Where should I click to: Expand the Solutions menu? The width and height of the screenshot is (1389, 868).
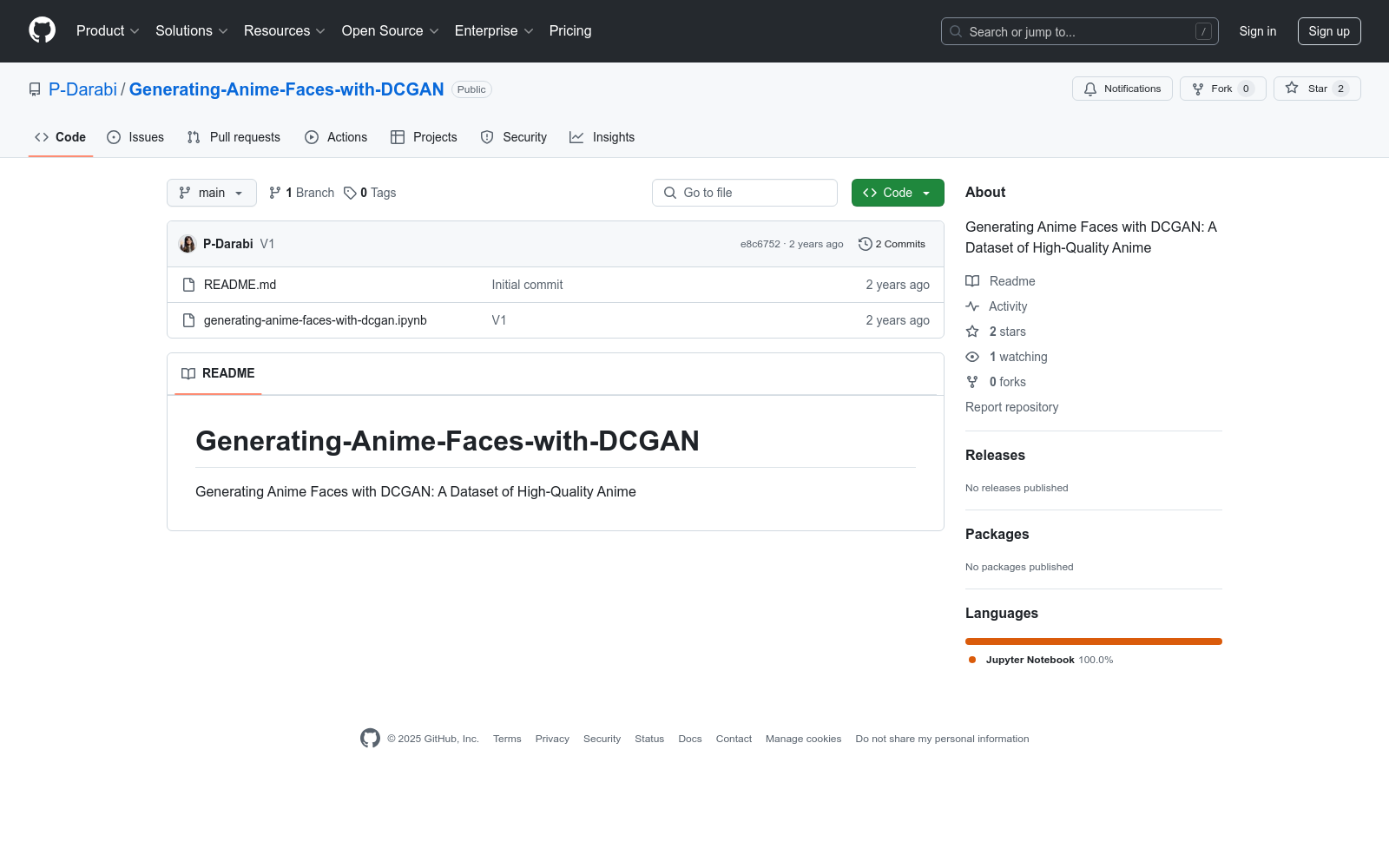point(192,31)
